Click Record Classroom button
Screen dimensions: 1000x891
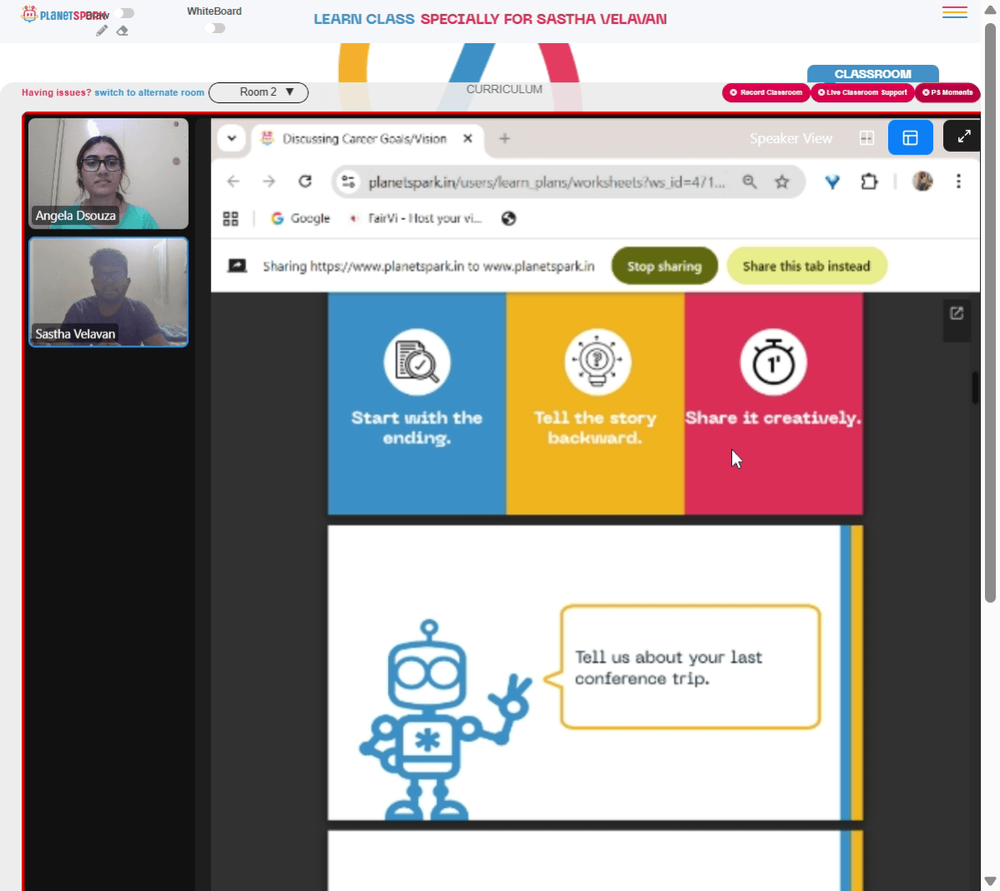766,92
